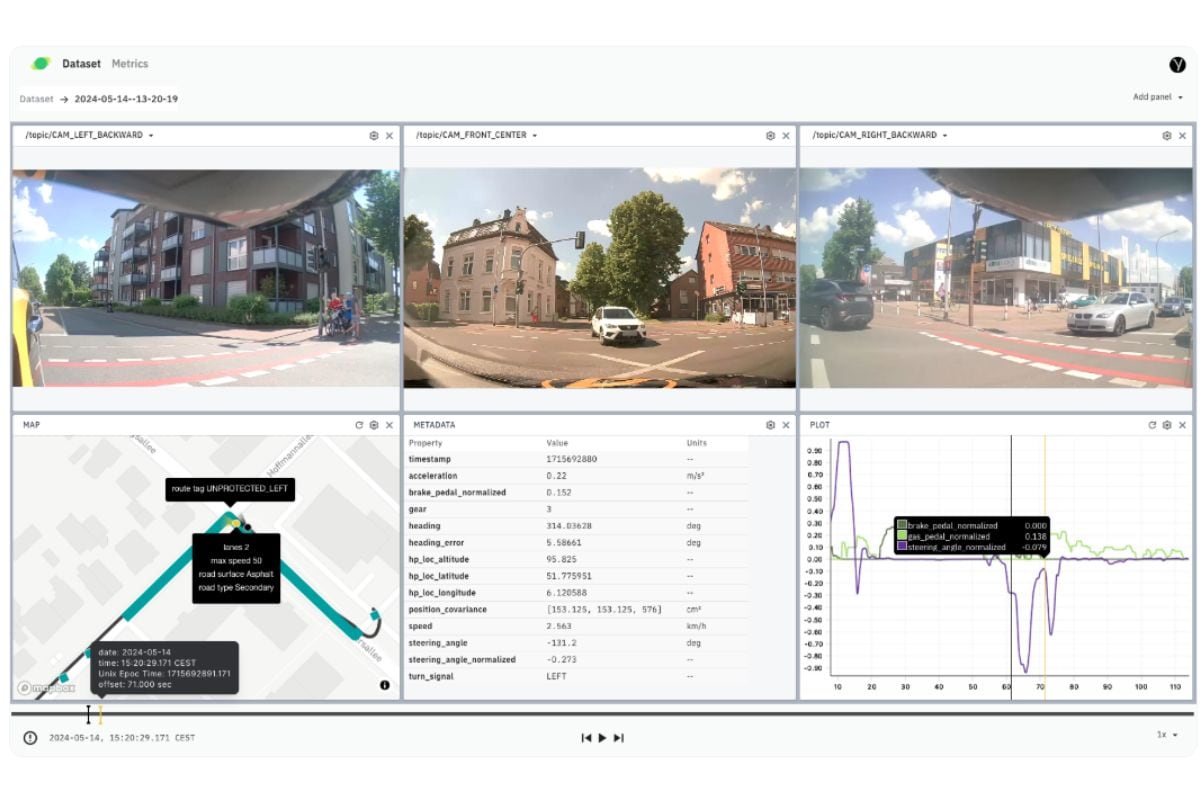The width and height of the screenshot is (1200, 800).
Task: Click the Dataset breadcrumb link
Action: click(x=34, y=99)
